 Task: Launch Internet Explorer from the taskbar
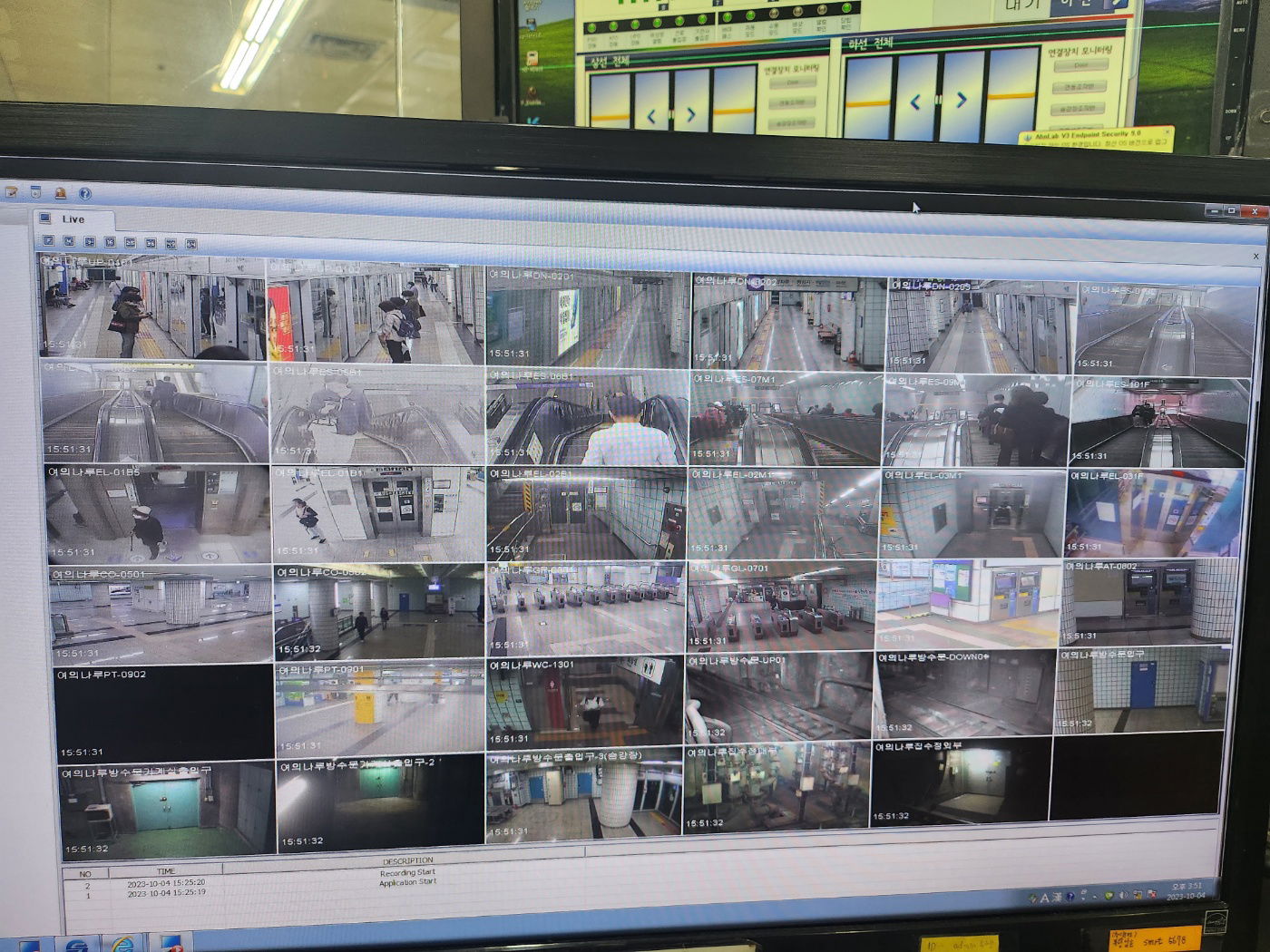(x=122, y=943)
